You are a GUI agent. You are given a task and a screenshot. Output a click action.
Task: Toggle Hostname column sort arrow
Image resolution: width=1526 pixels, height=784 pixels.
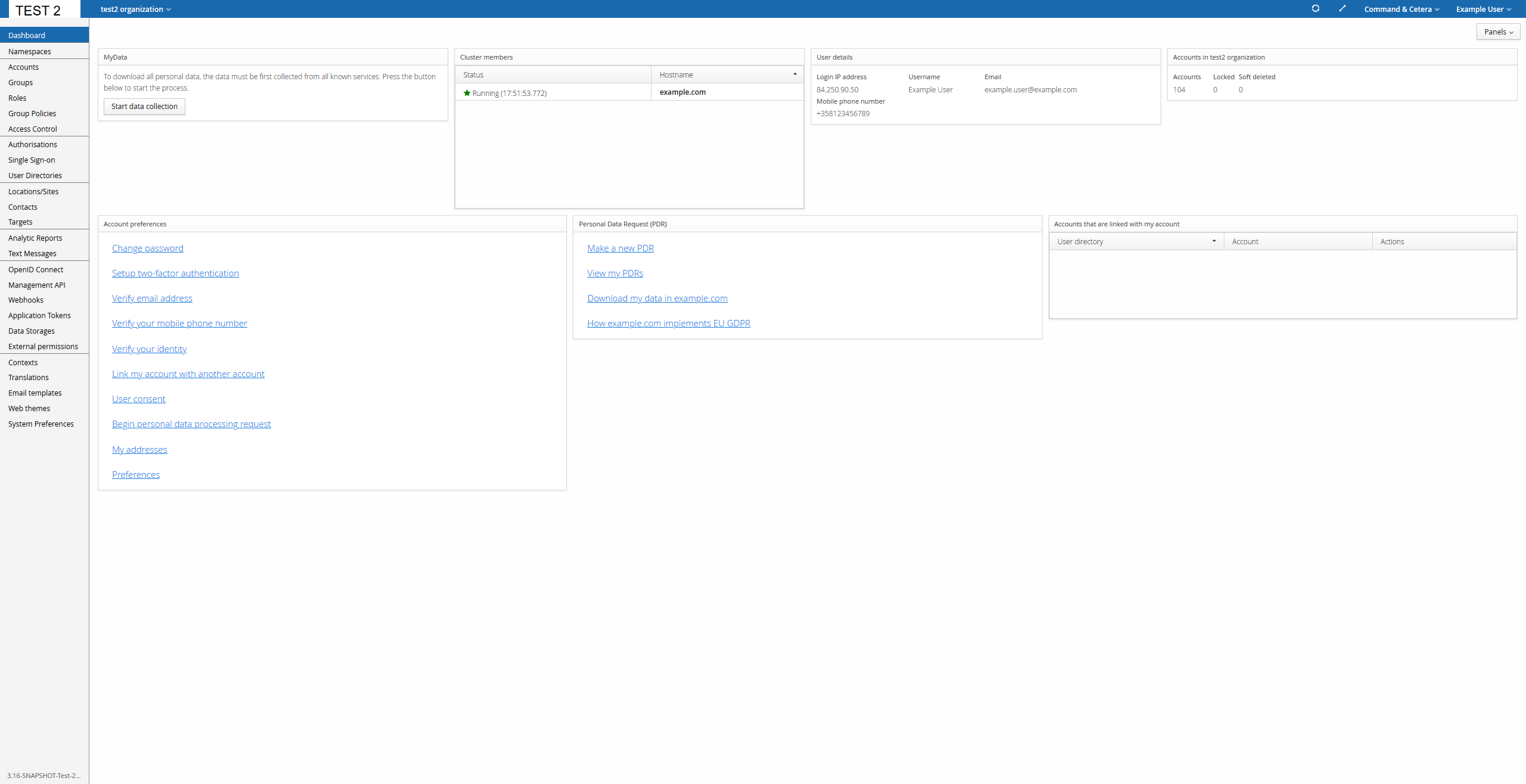(795, 74)
